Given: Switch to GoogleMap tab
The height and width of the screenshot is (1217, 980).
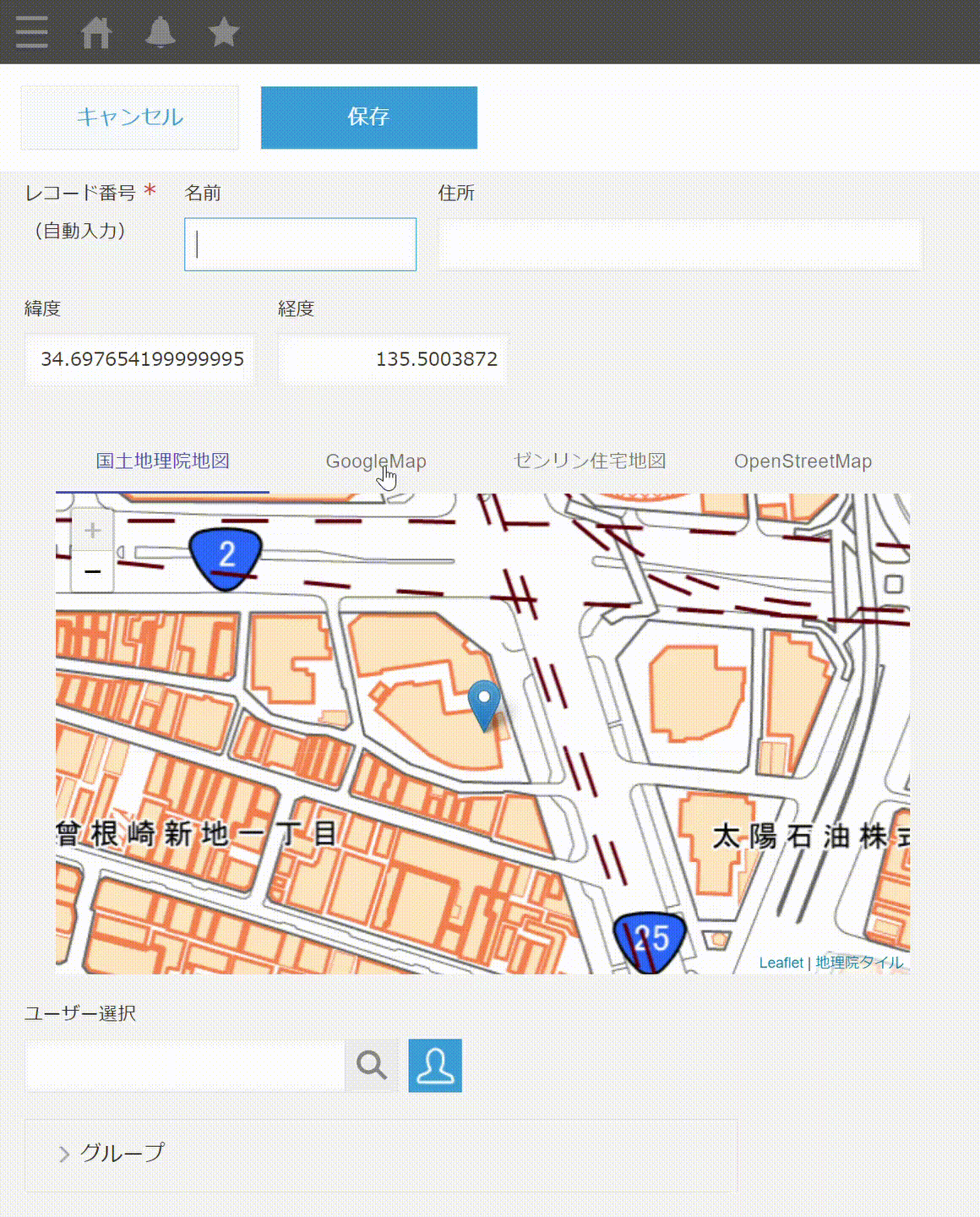Looking at the screenshot, I should tap(376, 461).
